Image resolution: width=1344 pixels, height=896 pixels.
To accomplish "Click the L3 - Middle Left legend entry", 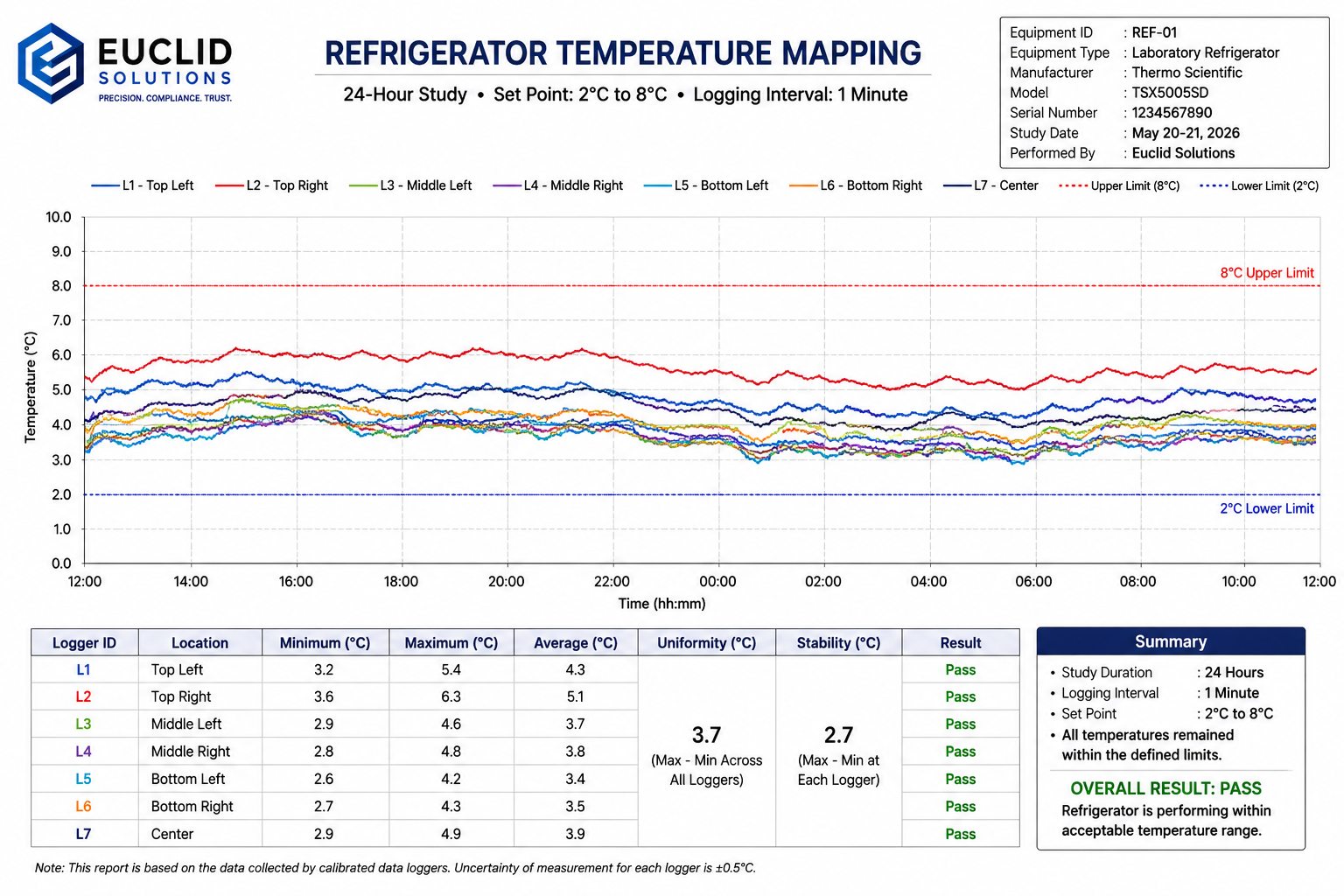I will [410, 185].
